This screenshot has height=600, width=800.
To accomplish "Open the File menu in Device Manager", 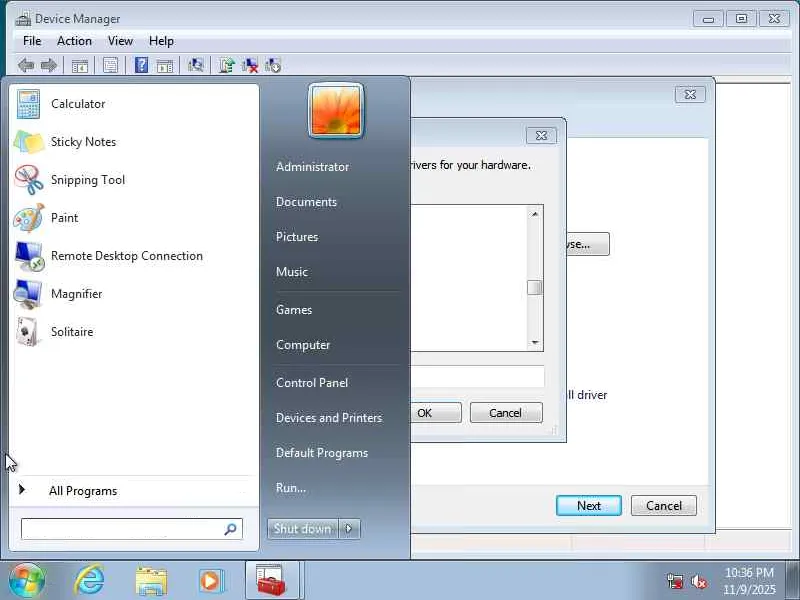I will (32, 41).
